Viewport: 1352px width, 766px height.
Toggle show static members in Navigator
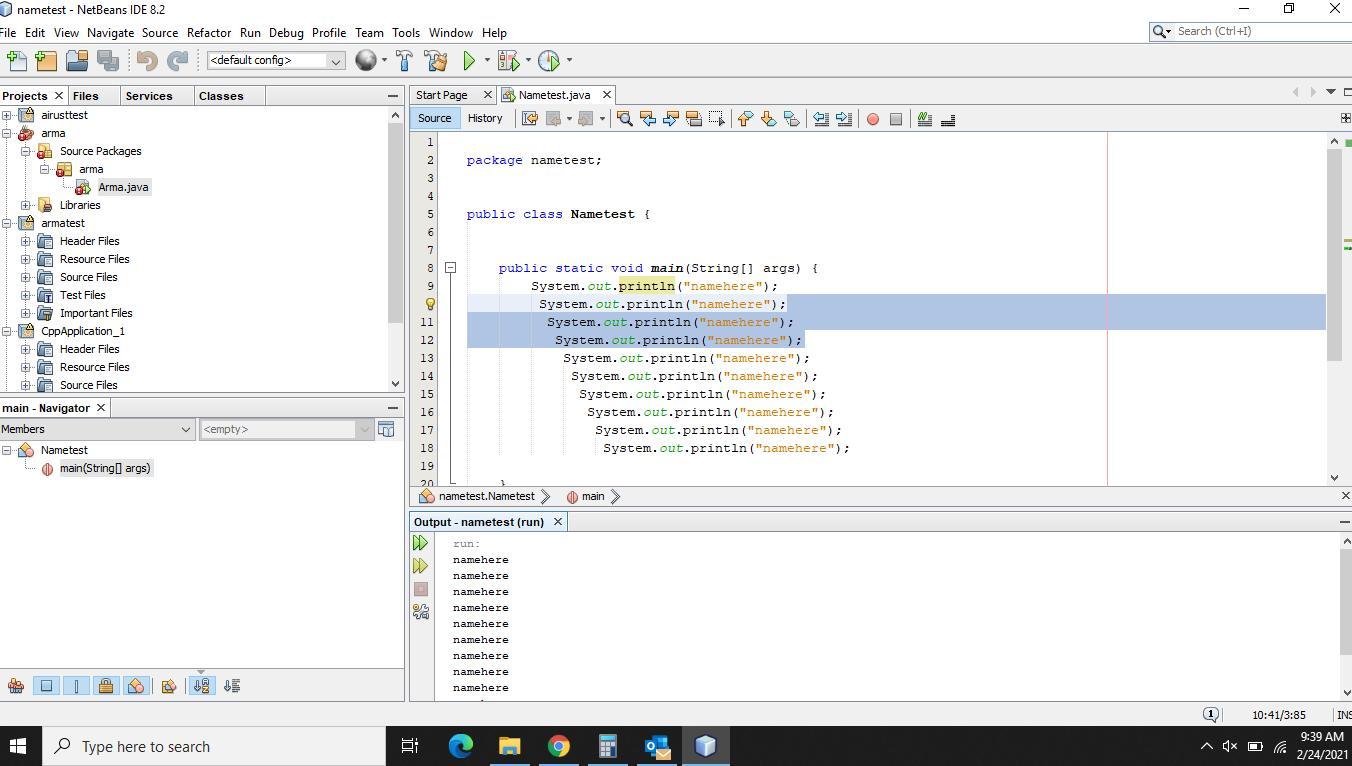click(x=76, y=686)
